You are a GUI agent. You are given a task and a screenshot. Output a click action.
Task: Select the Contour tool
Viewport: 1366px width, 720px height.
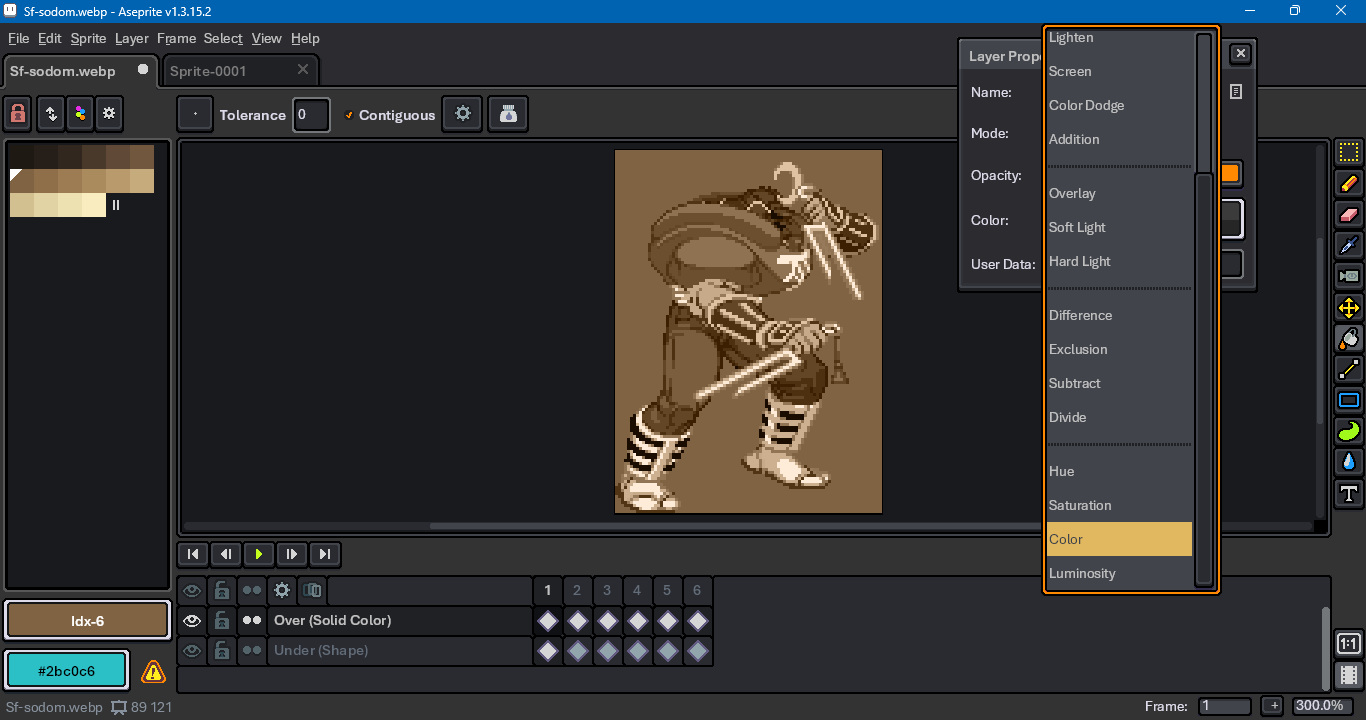click(1348, 431)
